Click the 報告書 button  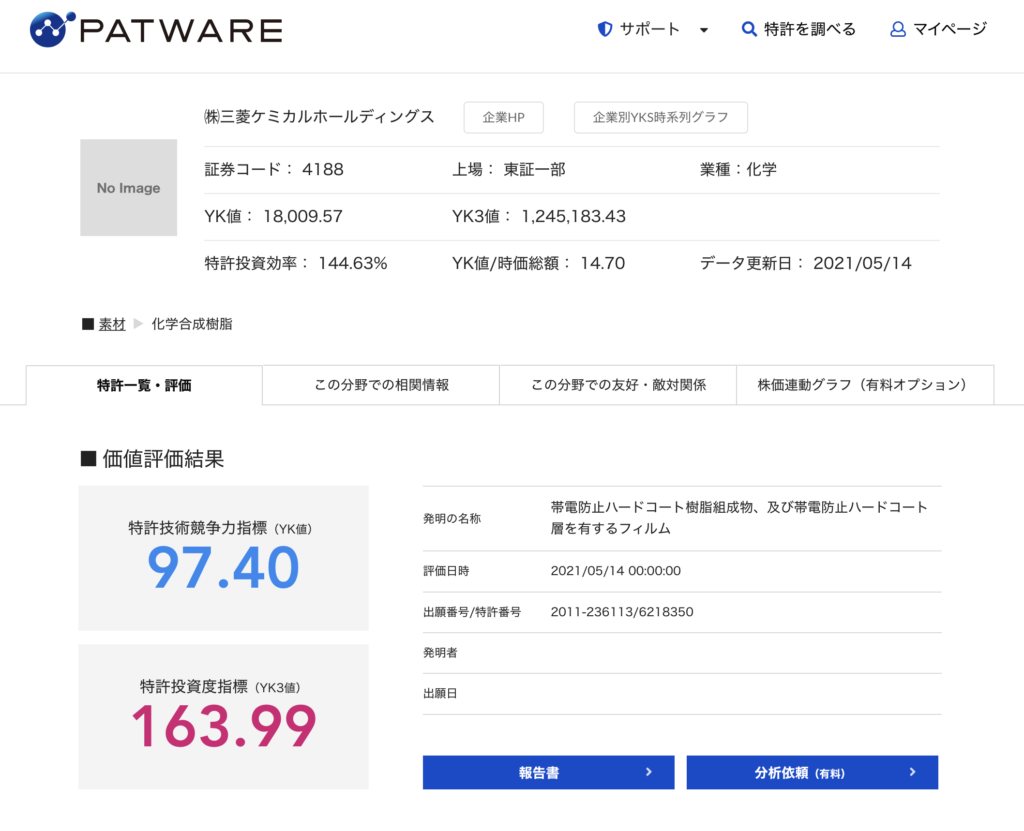pyautogui.click(x=549, y=772)
